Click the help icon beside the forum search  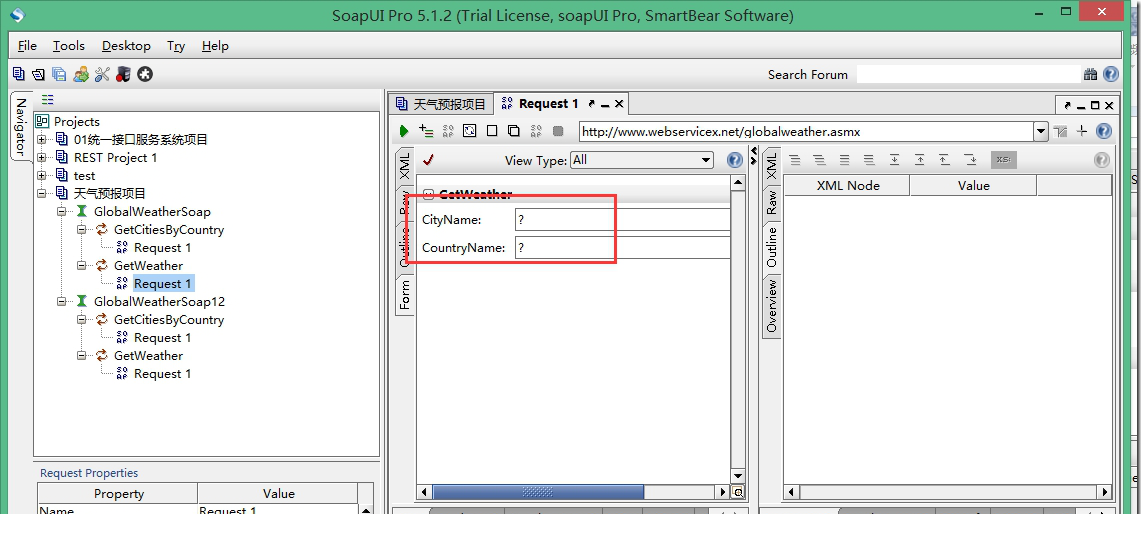pyautogui.click(x=1110, y=74)
